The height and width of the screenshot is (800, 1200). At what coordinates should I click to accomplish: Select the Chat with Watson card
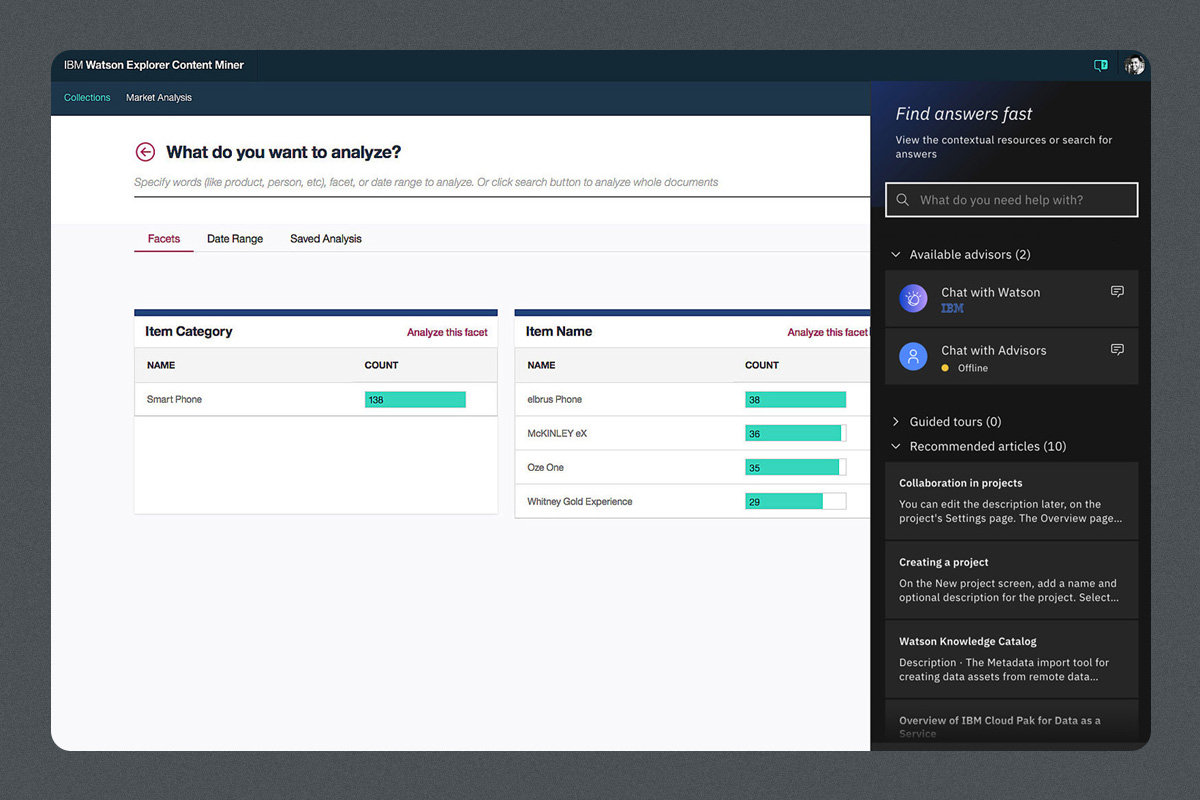(x=1012, y=298)
